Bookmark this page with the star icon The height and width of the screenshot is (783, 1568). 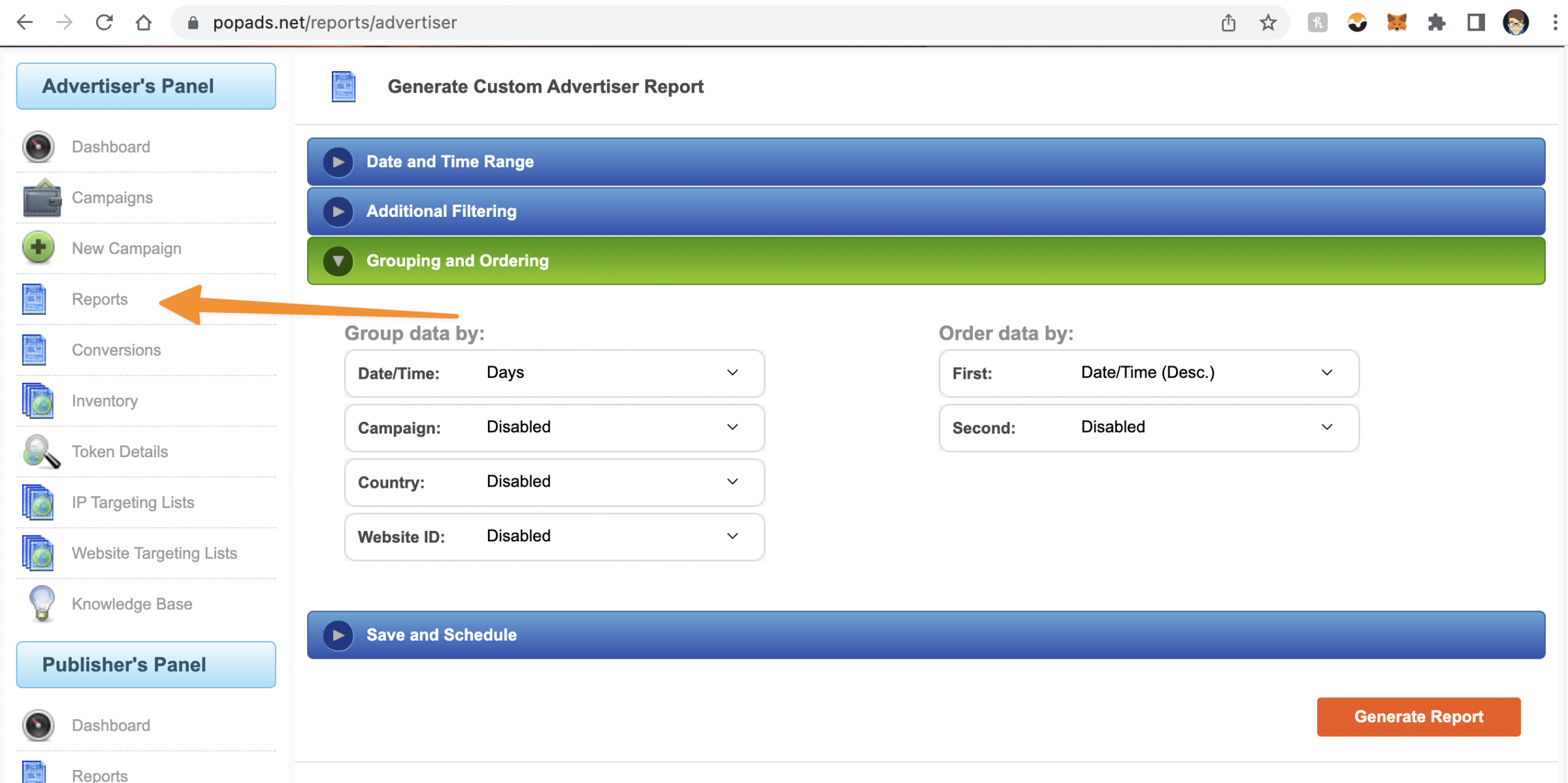[1267, 23]
